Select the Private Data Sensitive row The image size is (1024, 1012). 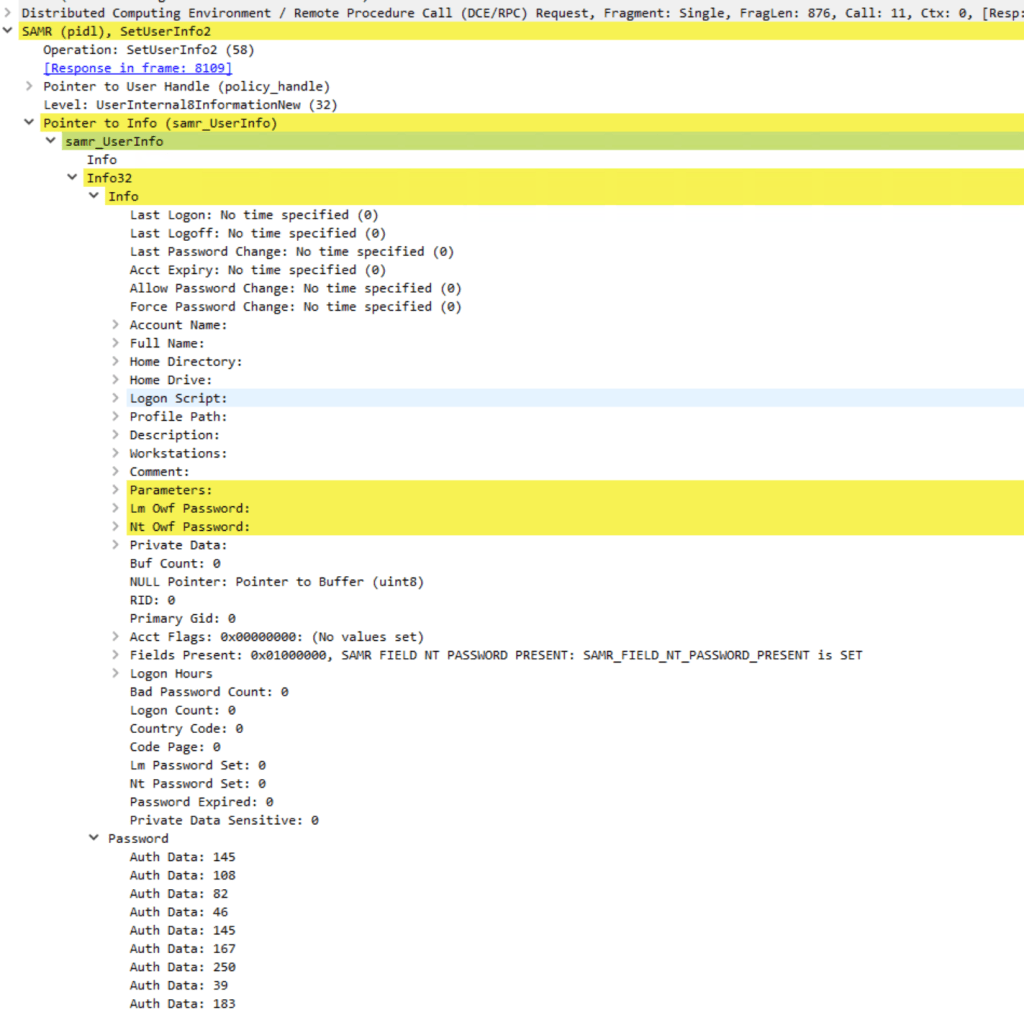(x=224, y=820)
